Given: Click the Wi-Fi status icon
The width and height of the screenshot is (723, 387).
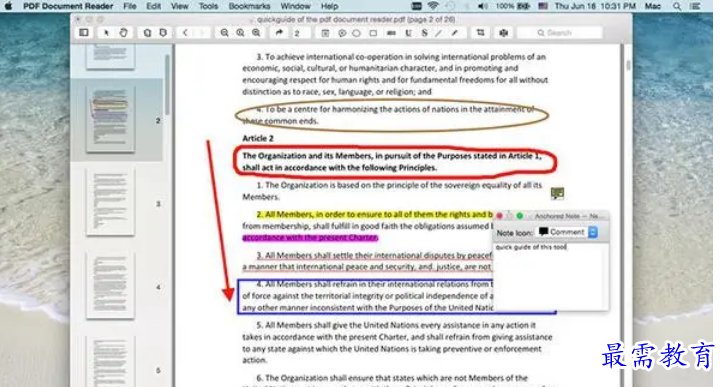Looking at the screenshot, I should [433, 6].
